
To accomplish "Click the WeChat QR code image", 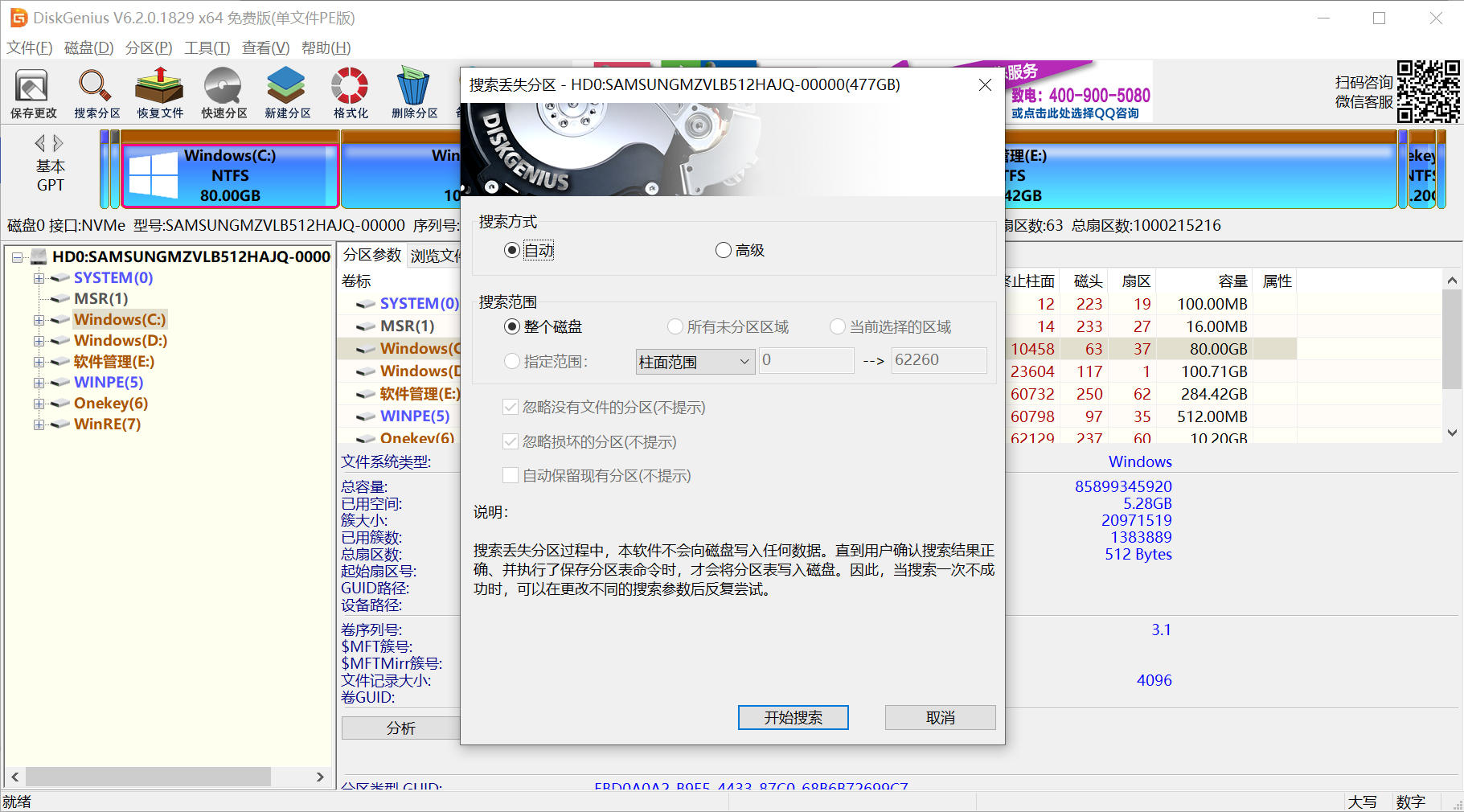I will 1428,92.
